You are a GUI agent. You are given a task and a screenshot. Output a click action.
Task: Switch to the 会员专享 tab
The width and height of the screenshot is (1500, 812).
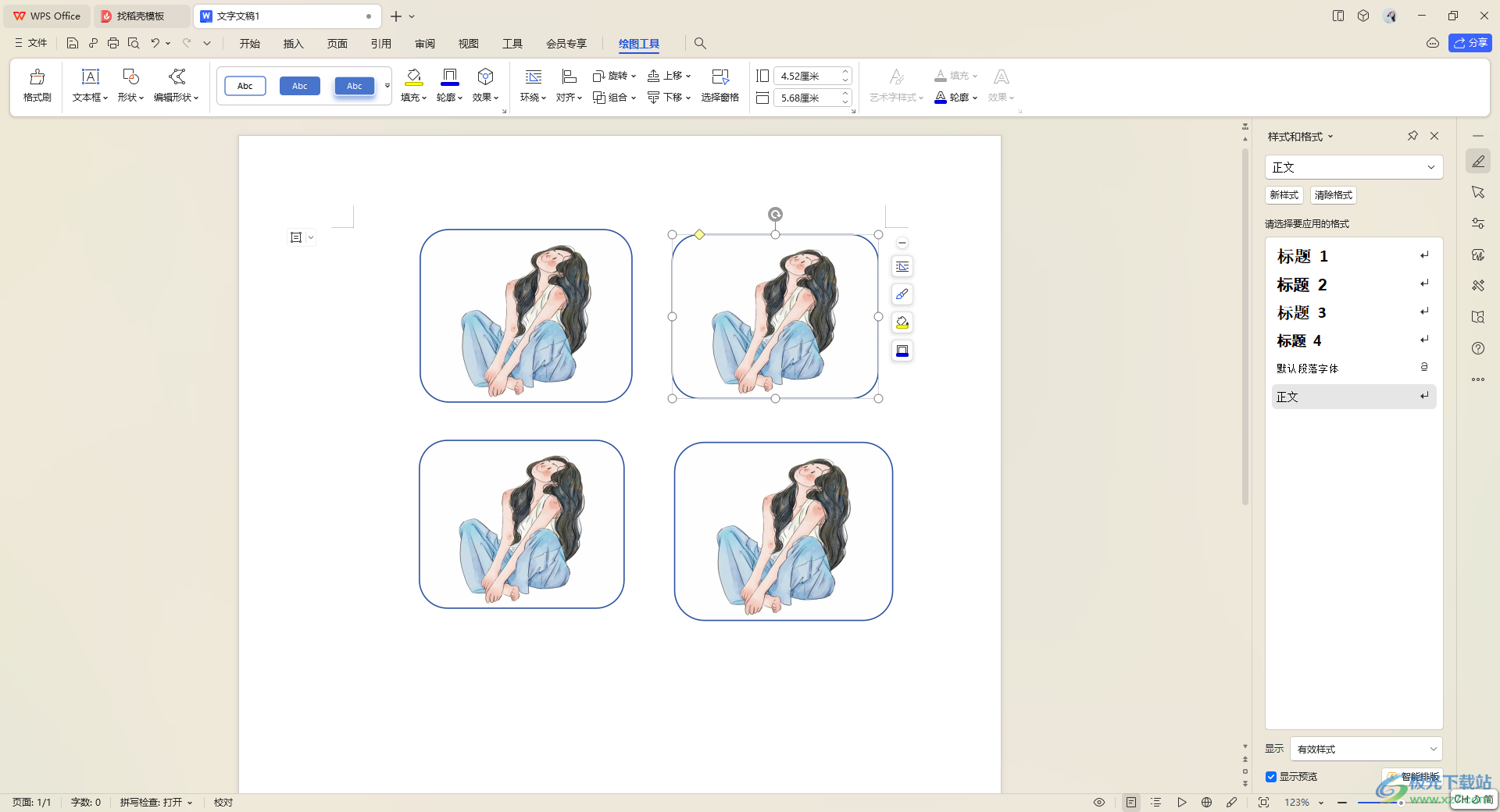566,43
